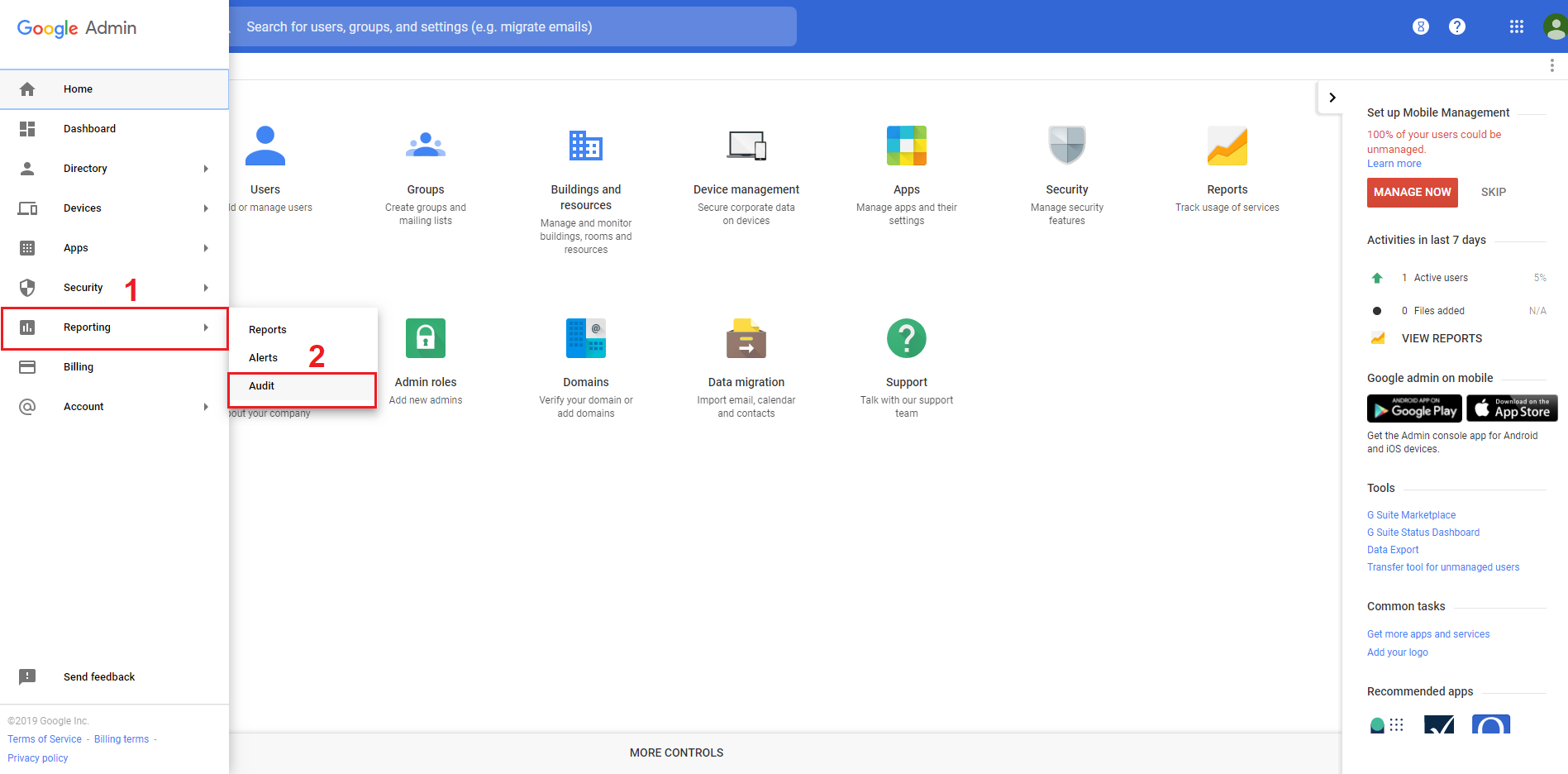Expand the Security submenu arrow
1568x774 pixels.
coord(206,288)
